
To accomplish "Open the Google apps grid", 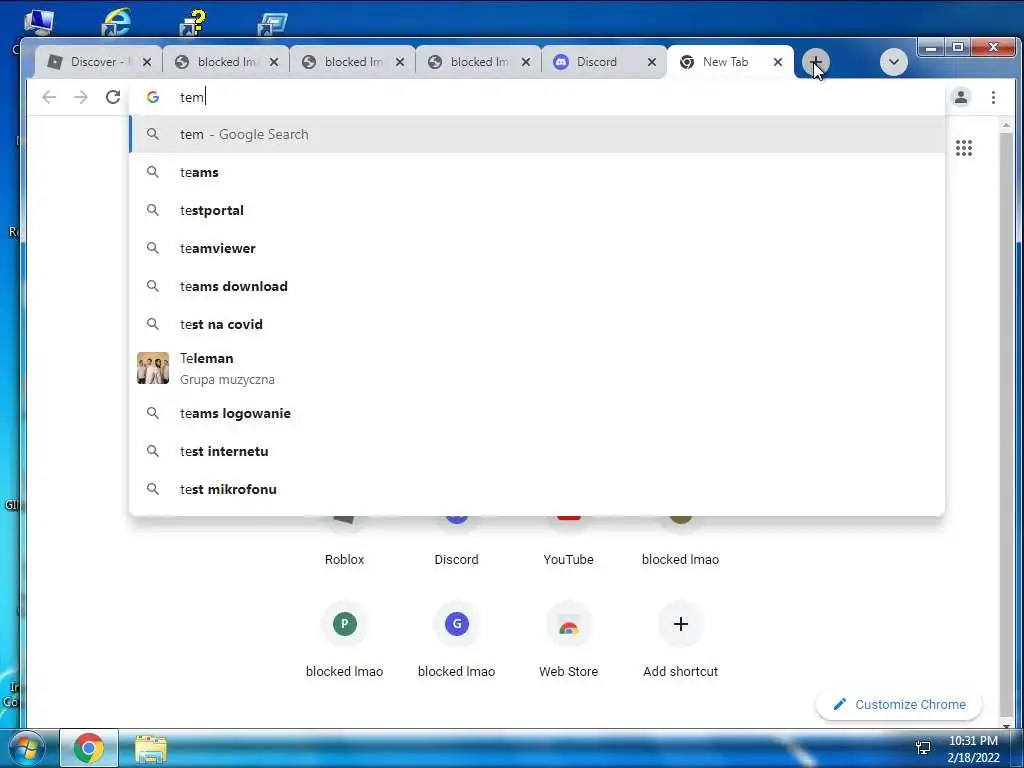I will [x=964, y=148].
